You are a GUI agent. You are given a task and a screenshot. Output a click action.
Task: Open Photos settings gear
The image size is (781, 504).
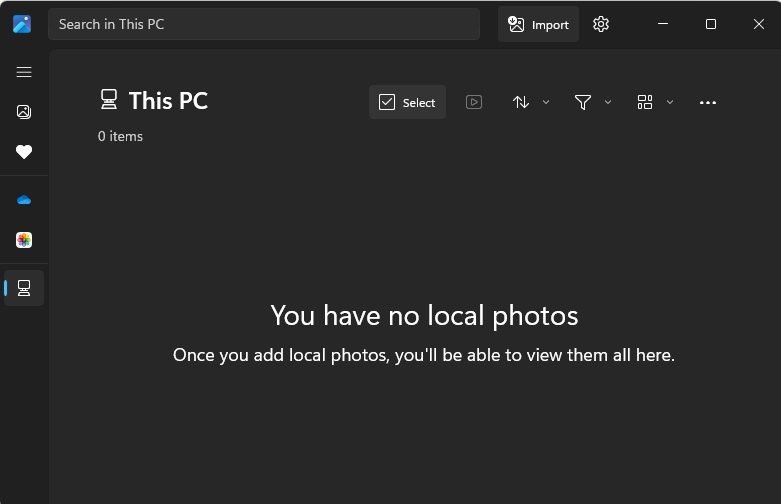(601, 24)
